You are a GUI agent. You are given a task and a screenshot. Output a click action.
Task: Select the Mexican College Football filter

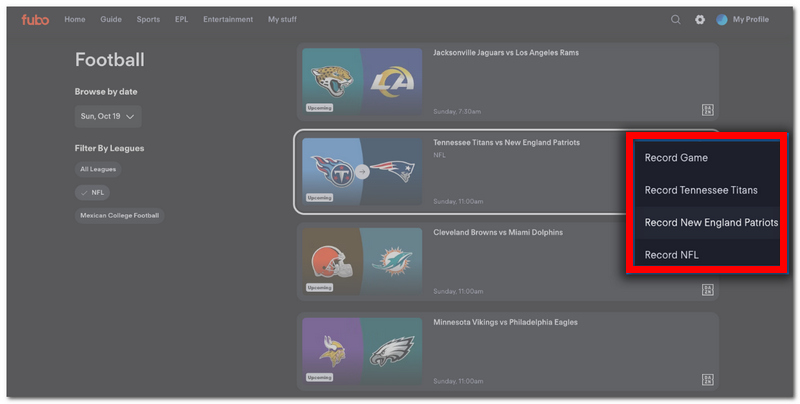click(119, 215)
